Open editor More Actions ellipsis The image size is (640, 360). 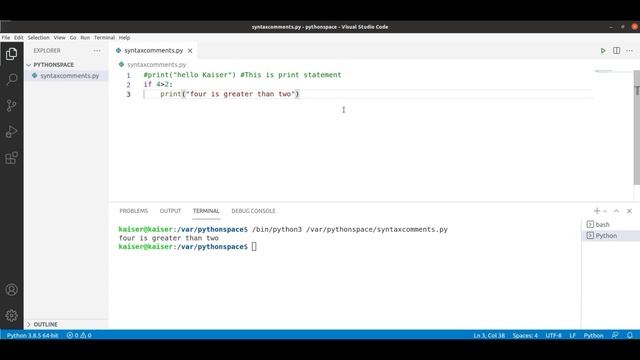[x=629, y=51]
